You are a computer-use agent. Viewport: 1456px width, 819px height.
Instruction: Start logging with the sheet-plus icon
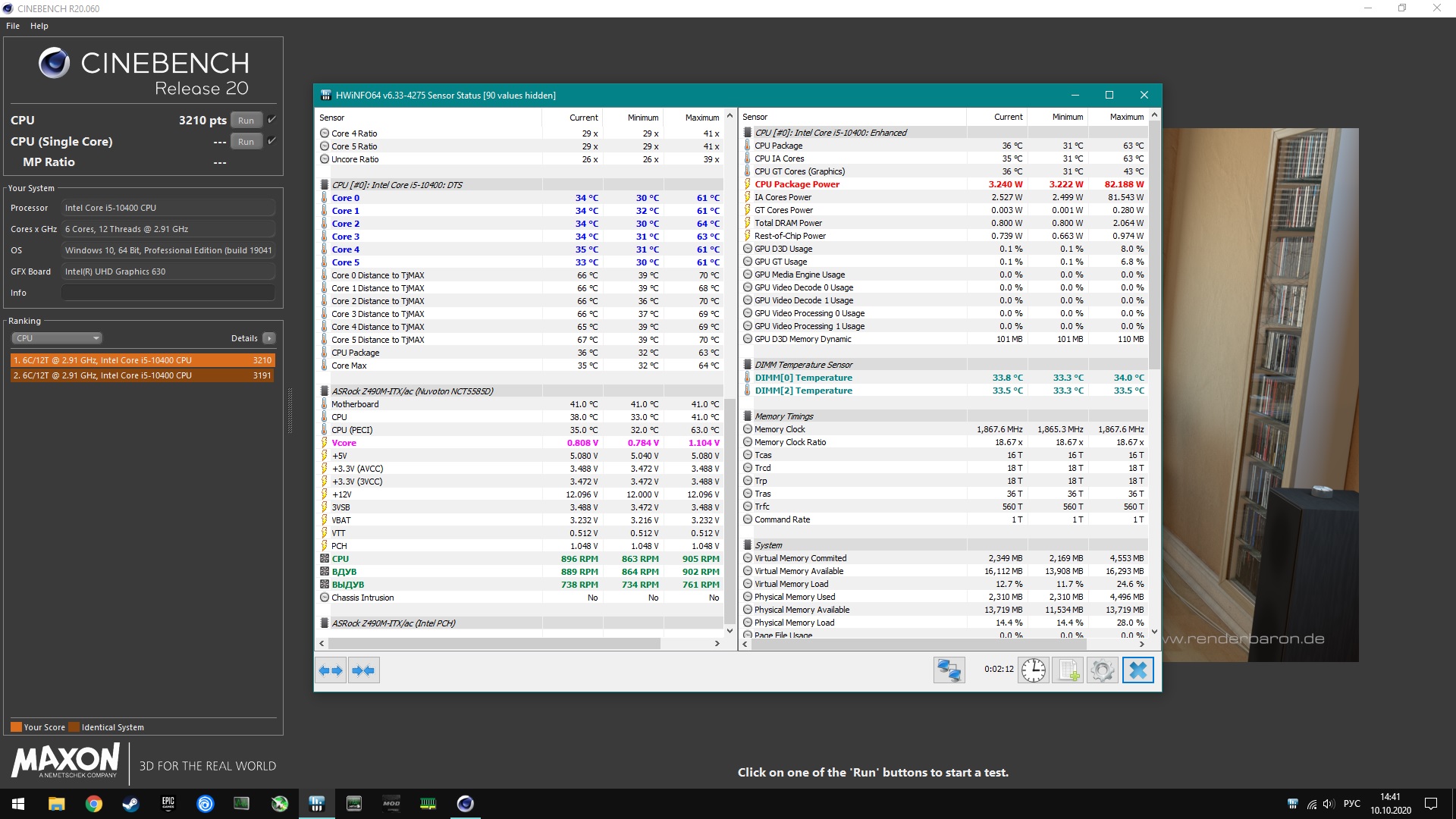[x=1068, y=670]
